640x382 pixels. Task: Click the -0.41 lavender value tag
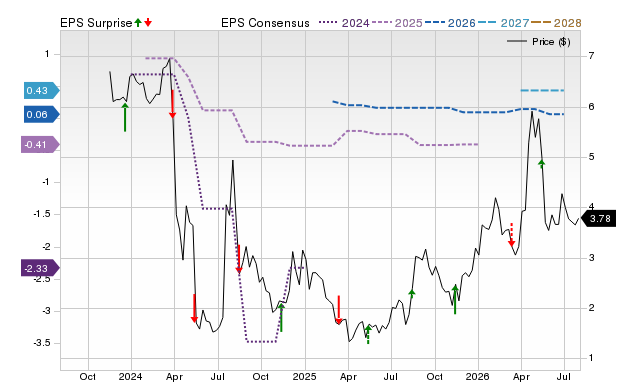(x=40, y=144)
